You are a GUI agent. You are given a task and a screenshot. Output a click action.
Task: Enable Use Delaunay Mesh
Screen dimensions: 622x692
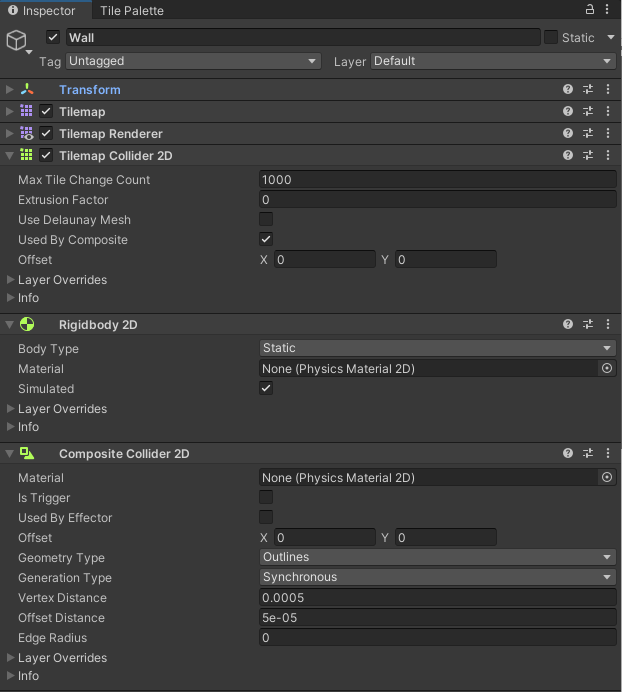(266, 219)
